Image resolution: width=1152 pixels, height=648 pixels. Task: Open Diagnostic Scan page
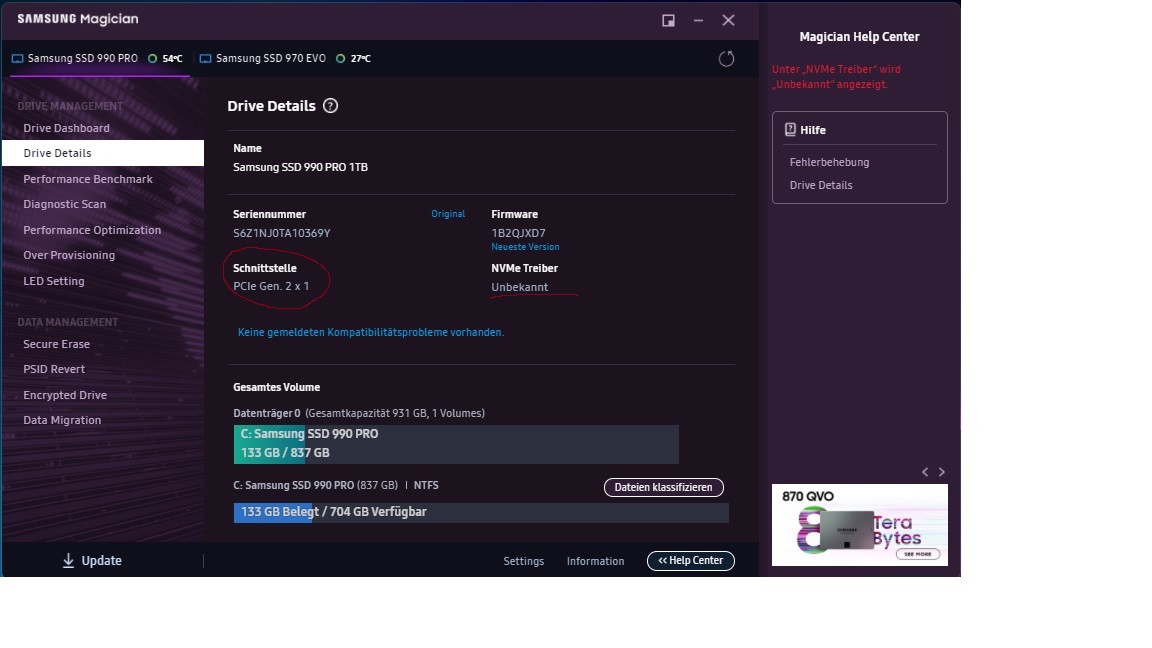(x=65, y=204)
